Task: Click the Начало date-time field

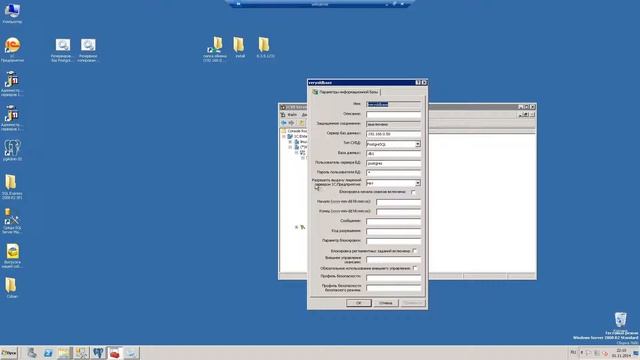Action: click(x=398, y=202)
